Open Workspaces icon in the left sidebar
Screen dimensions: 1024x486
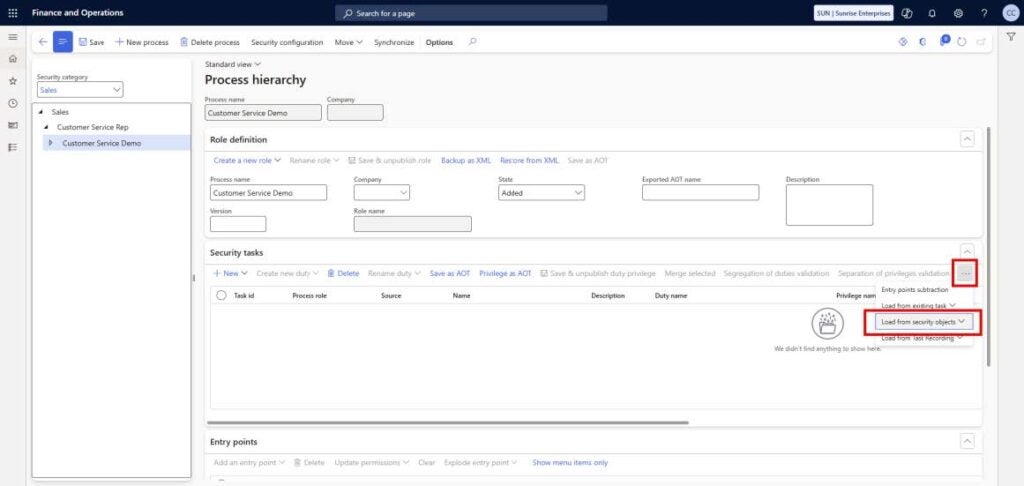coord(12,125)
